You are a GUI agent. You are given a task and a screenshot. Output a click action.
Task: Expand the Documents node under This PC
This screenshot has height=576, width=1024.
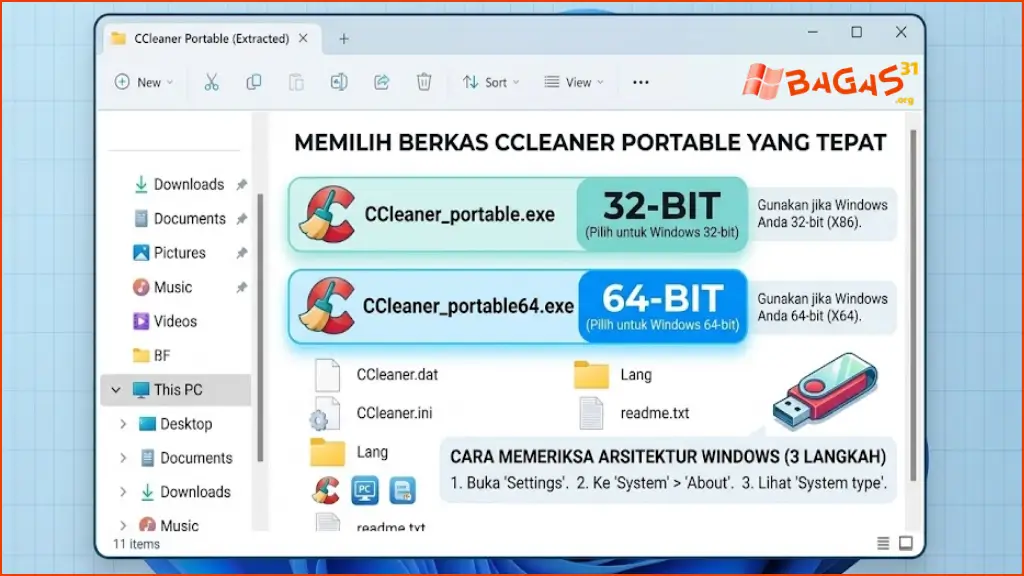[123, 458]
